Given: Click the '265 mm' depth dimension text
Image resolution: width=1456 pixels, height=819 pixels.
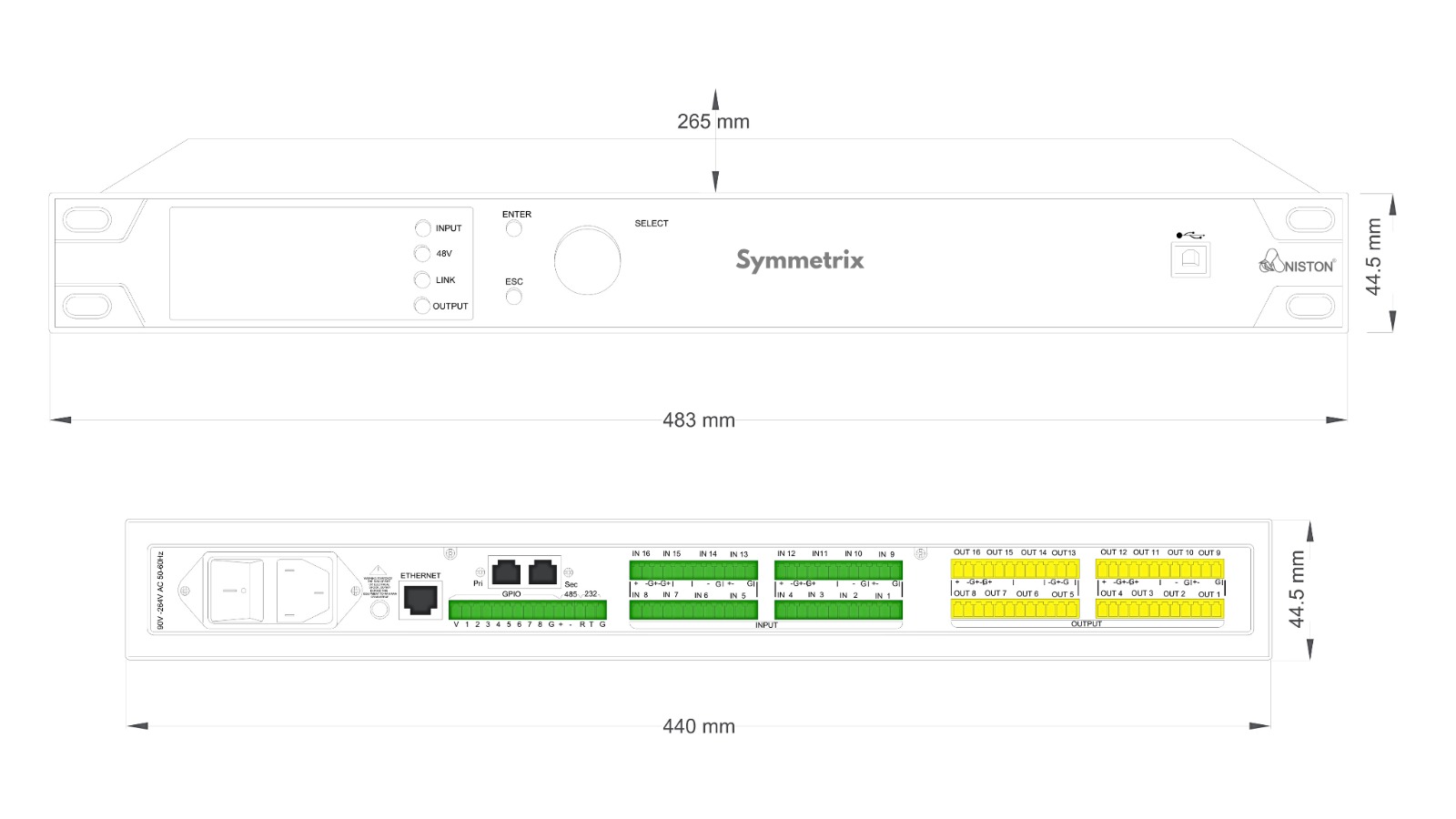Looking at the screenshot, I should click(x=713, y=121).
